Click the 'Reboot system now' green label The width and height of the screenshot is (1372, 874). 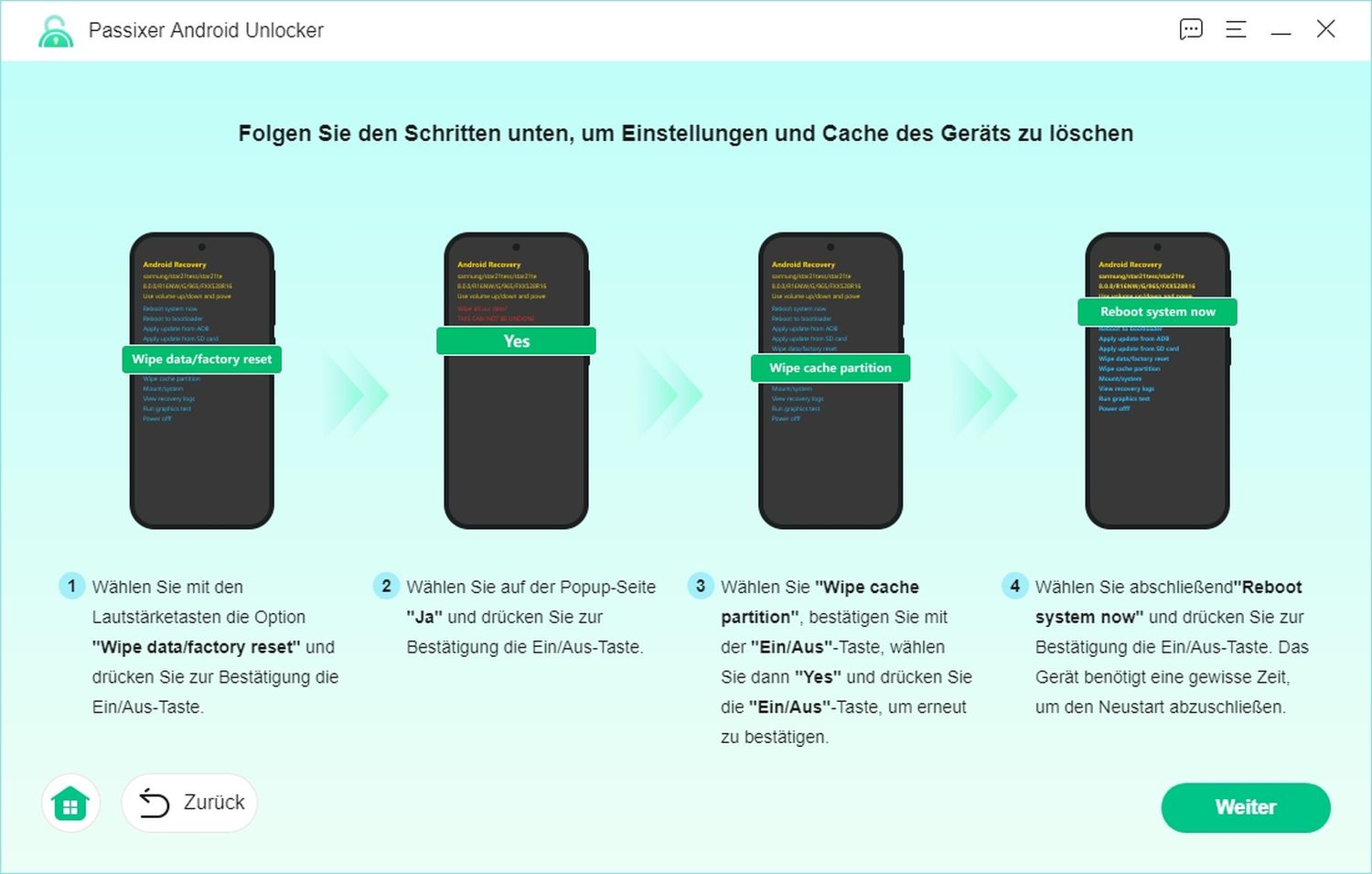pos(1157,312)
